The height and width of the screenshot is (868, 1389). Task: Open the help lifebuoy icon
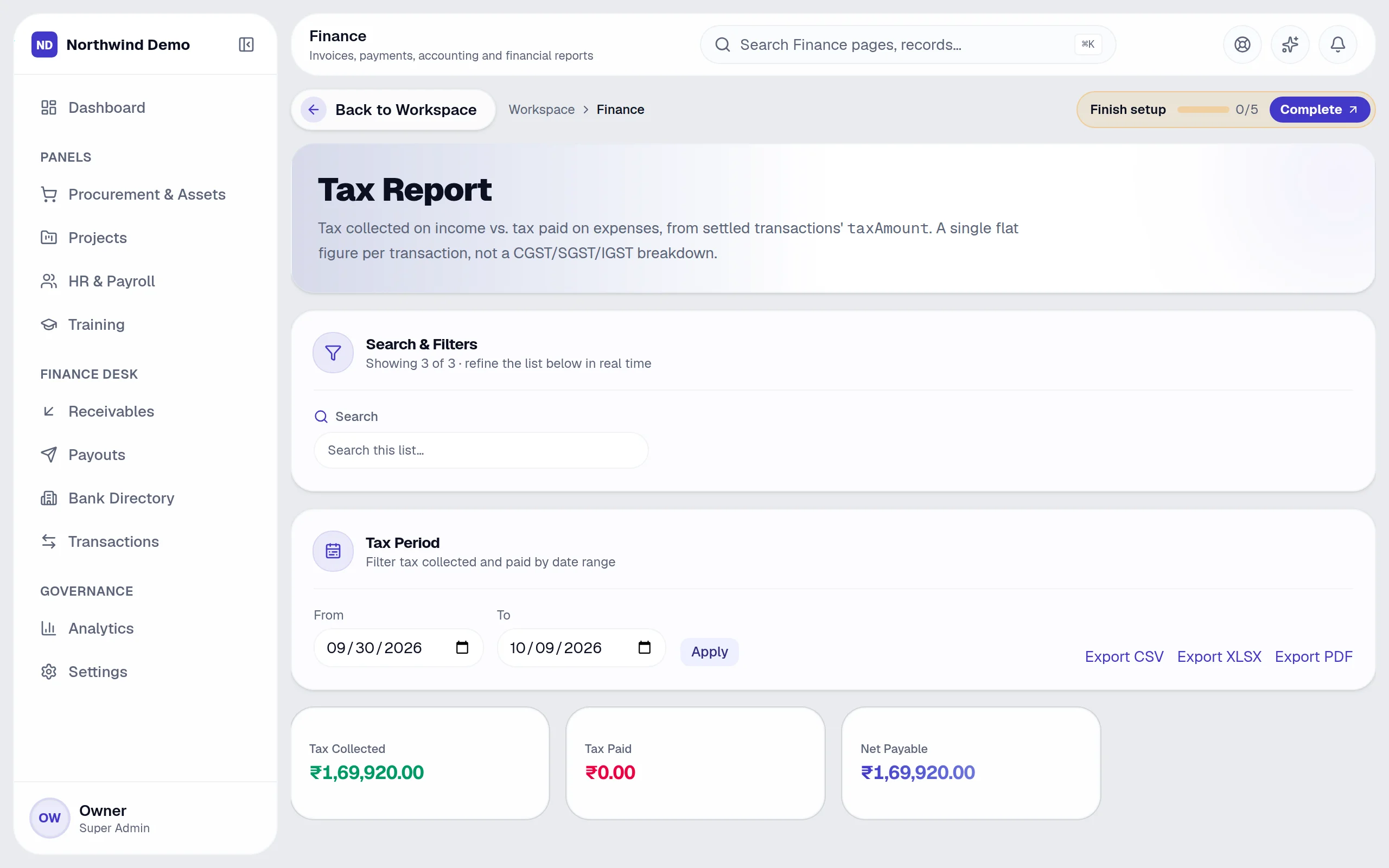(x=1242, y=44)
